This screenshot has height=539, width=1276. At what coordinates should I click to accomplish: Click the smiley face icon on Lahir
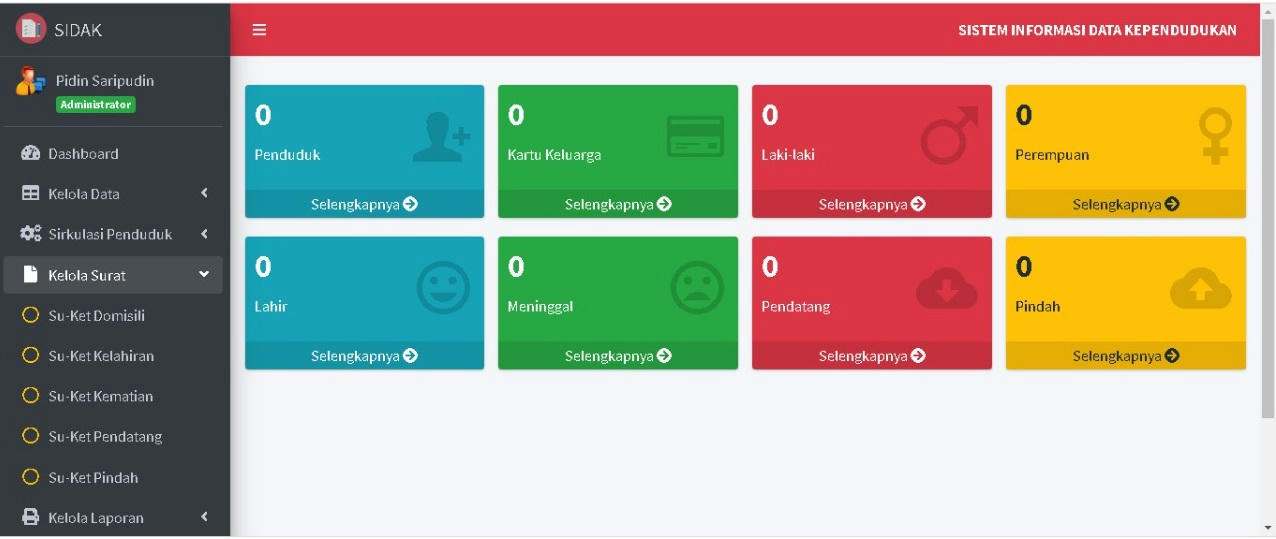(442, 288)
